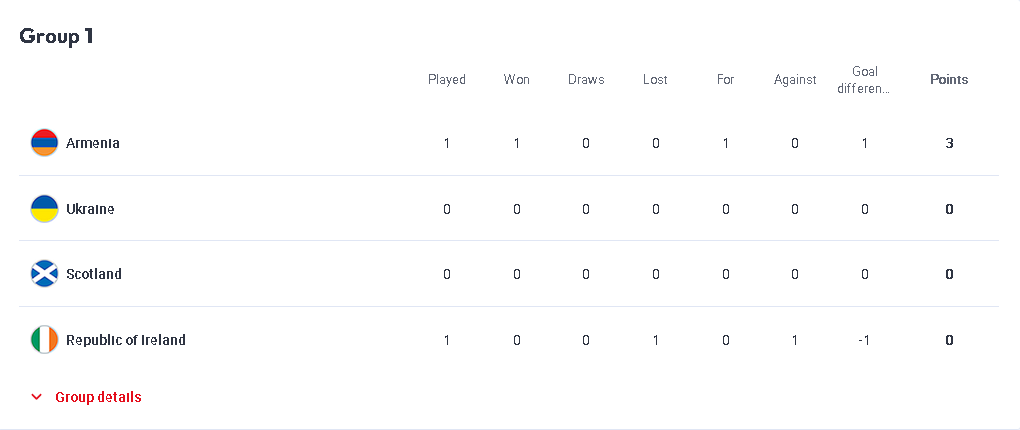This screenshot has height=430, width=1020.
Task: Open the Republic of Ireland team link
Action: click(126, 340)
